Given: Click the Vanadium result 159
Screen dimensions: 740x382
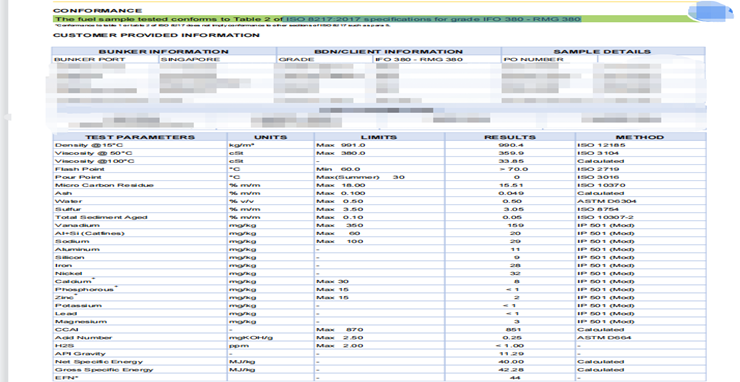Looking at the screenshot, I should 515,225.
